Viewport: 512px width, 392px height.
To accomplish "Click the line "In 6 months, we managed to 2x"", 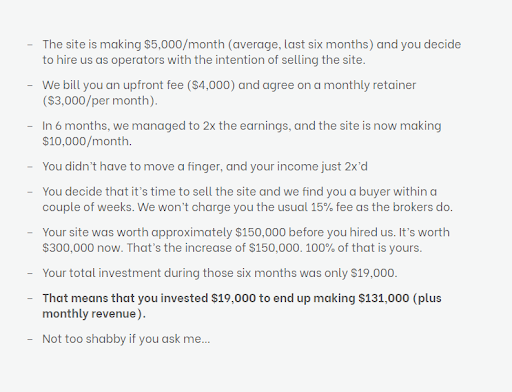I will 242,126.
